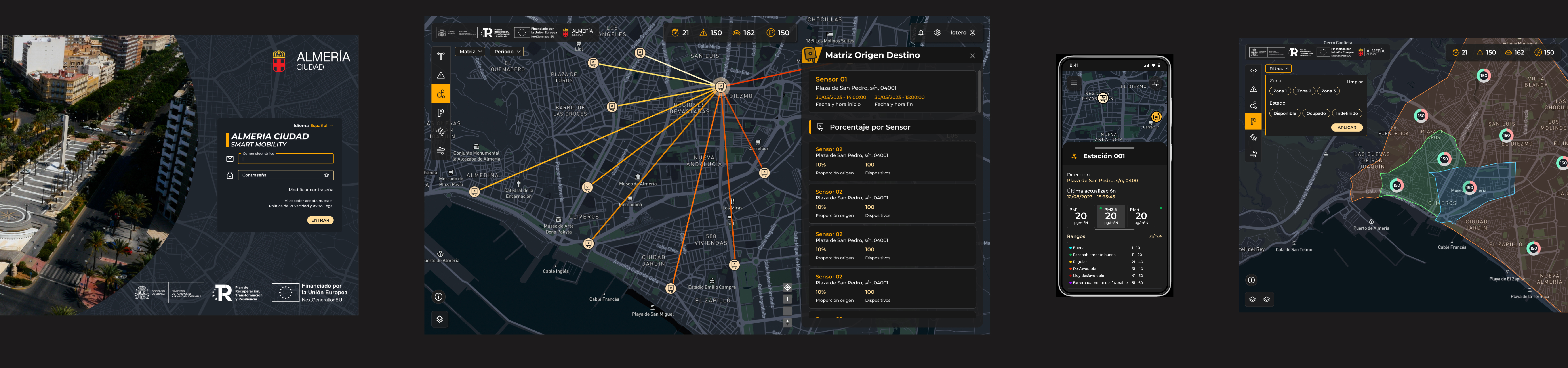Select chain-links icon in matrix map sidebar
Viewport: 1568px width, 368px height.
[x=441, y=132]
